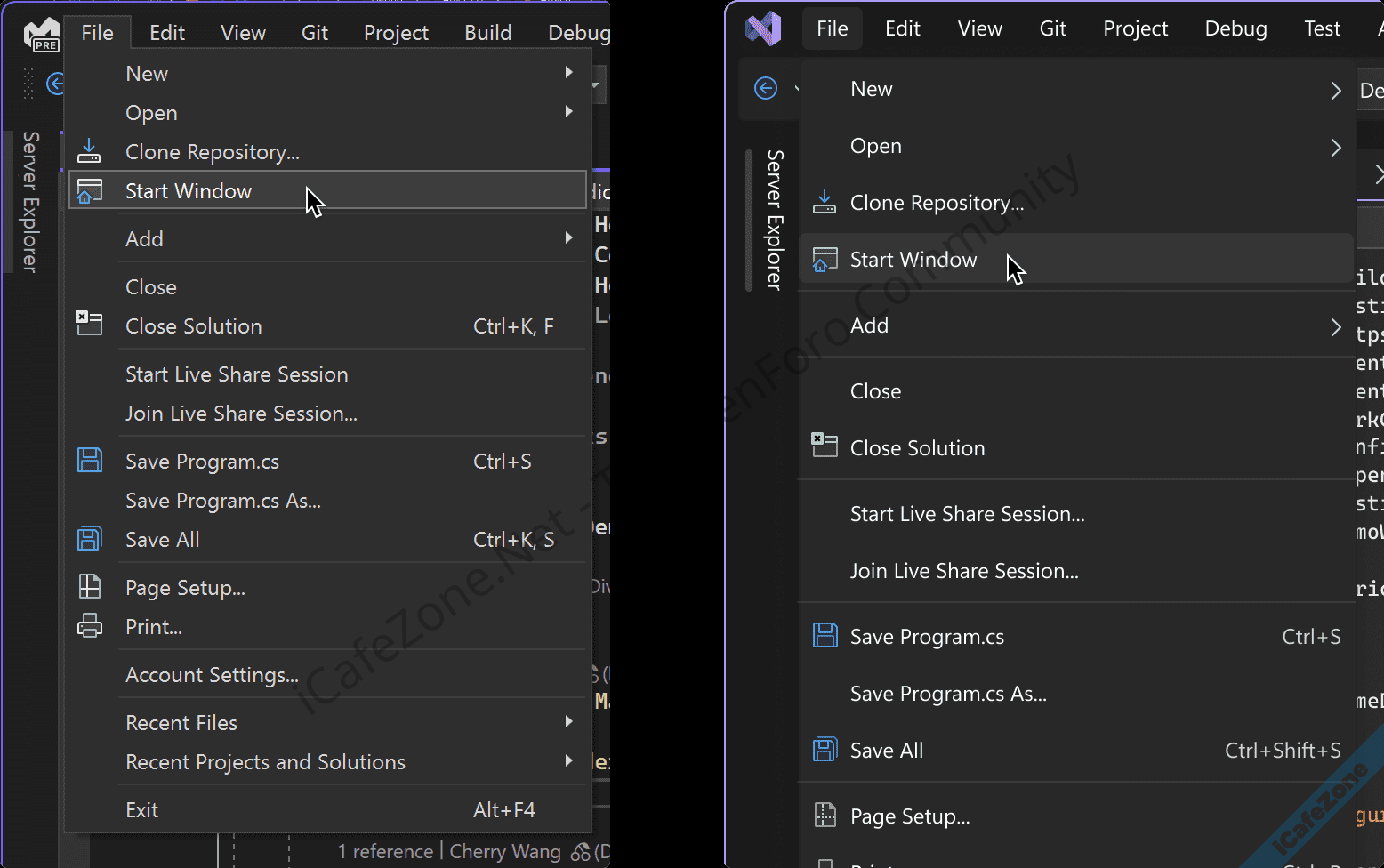The width and height of the screenshot is (1384, 868).
Task: Click the Print icon in the File menu
Action: [90, 627]
